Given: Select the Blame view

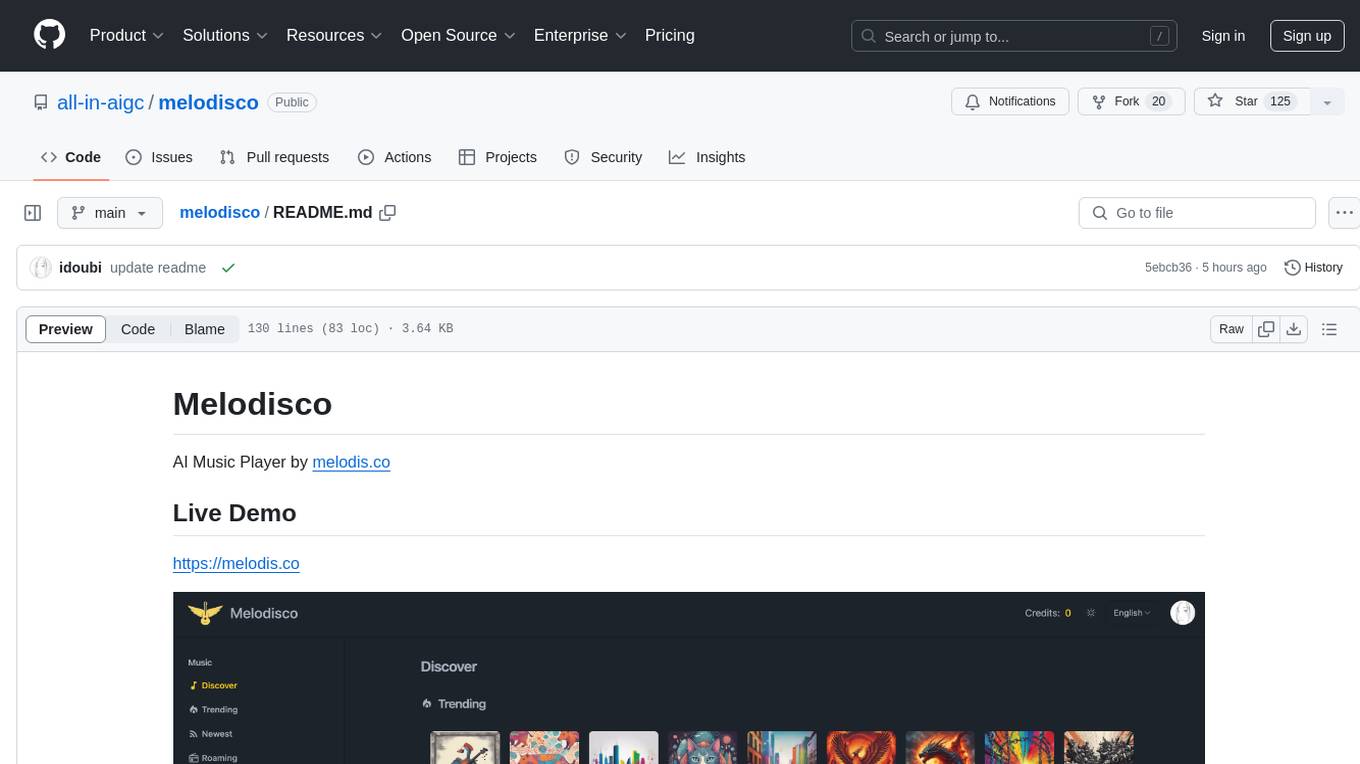Looking at the screenshot, I should pyautogui.click(x=205, y=329).
